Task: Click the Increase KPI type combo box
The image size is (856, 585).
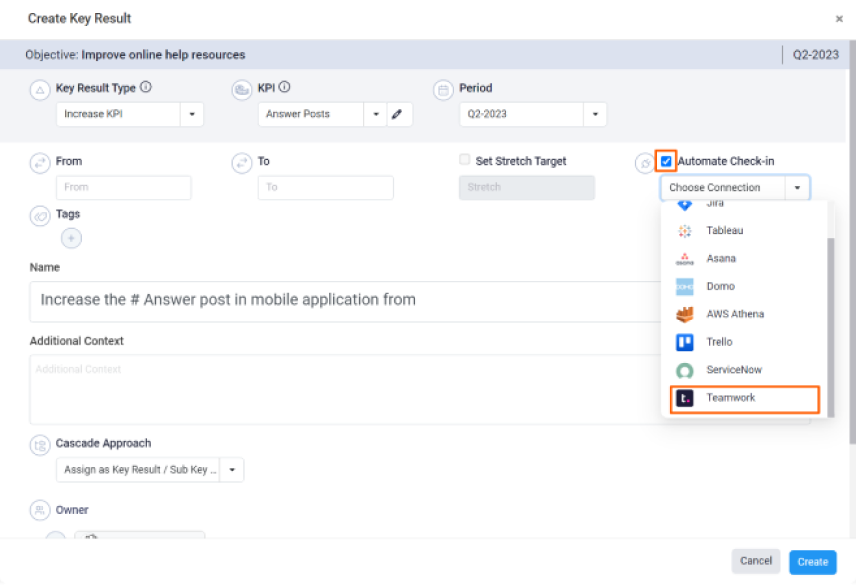Action: (x=130, y=114)
